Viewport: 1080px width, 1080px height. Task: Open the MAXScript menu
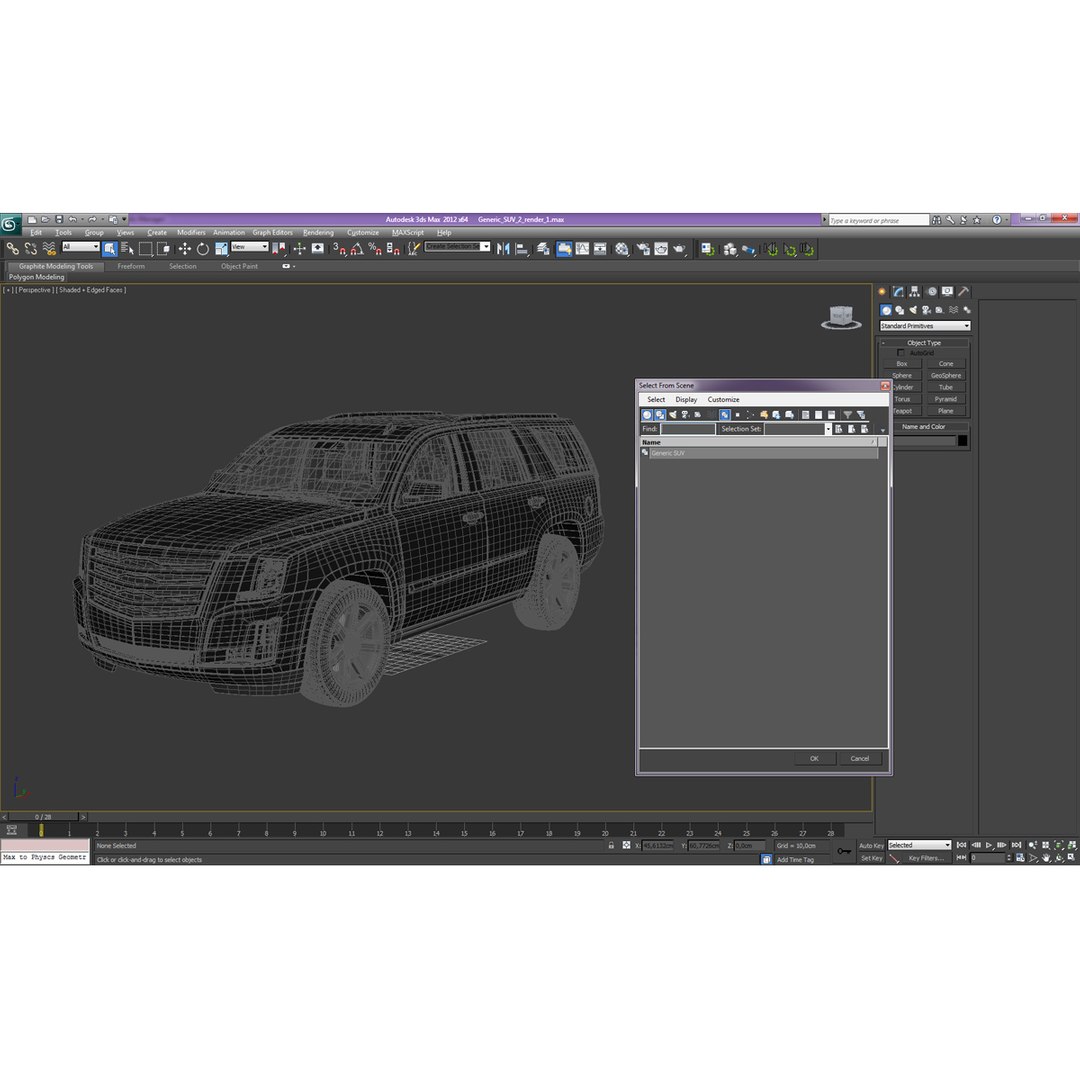408,233
